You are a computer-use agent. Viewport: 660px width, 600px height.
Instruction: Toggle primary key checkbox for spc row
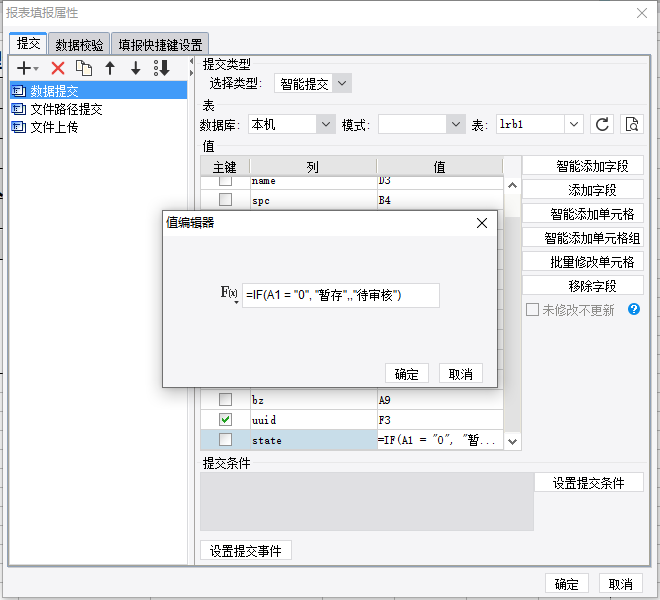tap(225, 200)
